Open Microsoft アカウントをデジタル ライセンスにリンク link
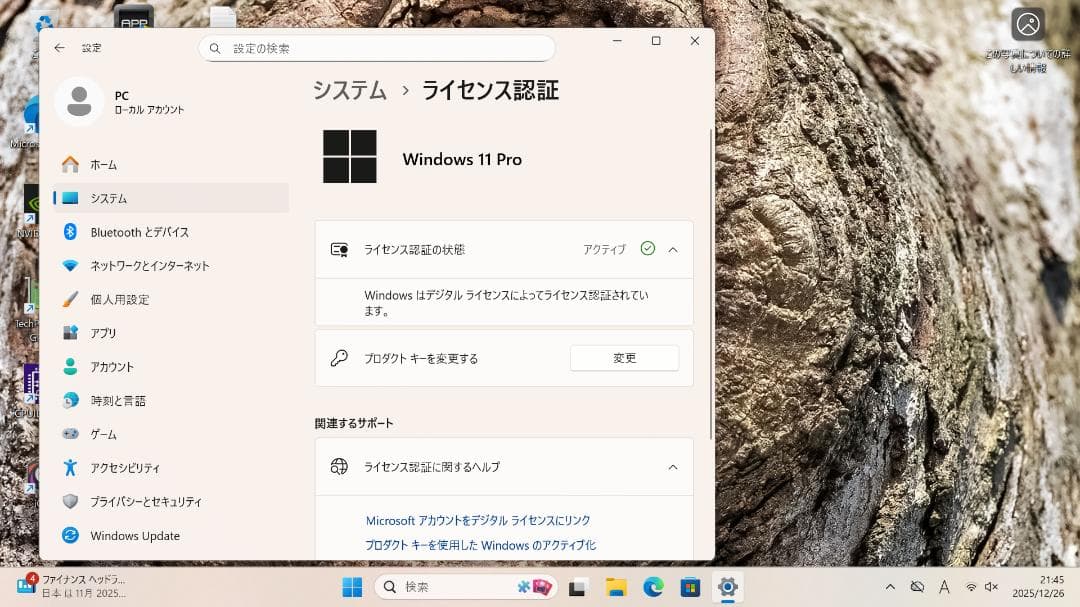The image size is (1080, 607). click(478, 521)
